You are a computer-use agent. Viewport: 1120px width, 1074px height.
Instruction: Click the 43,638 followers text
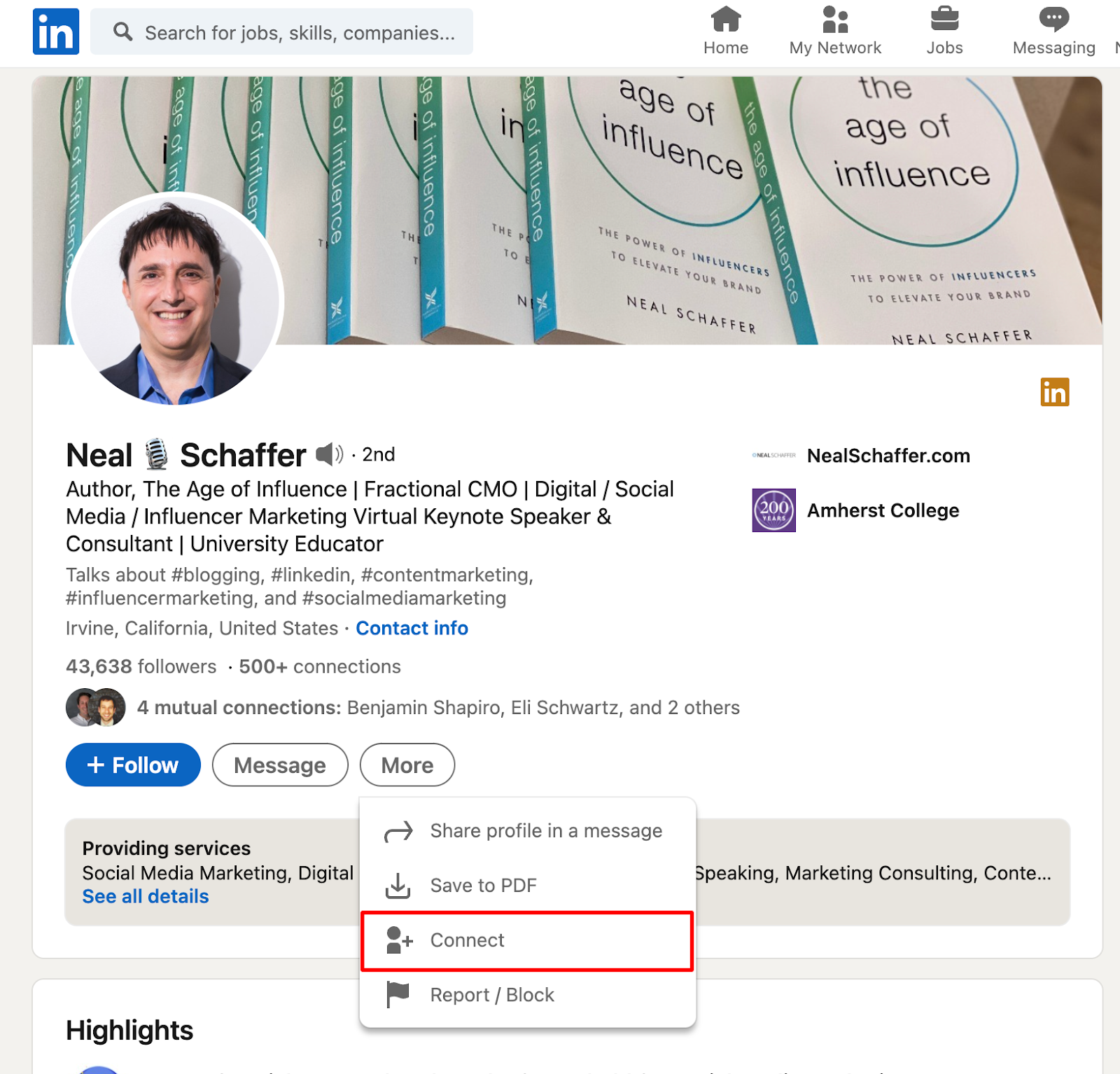[x=141, y=667]
